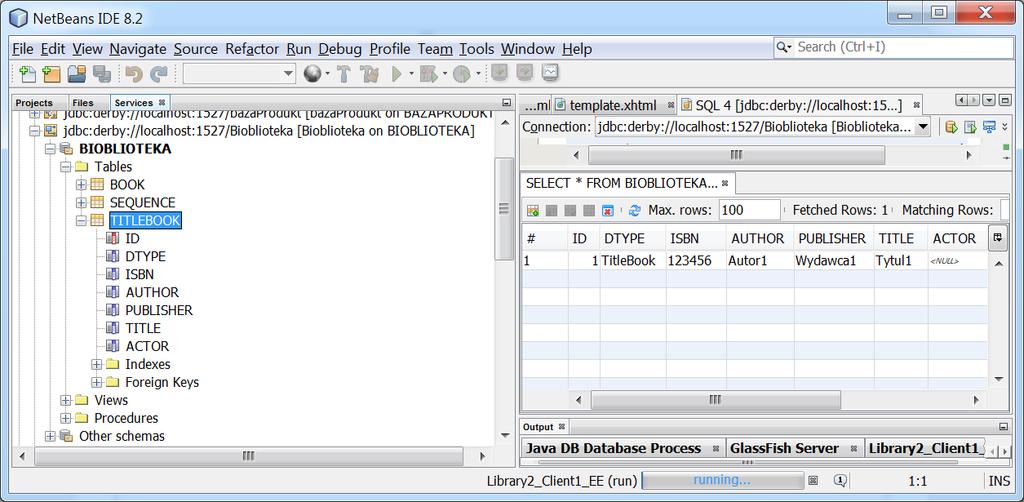1024x502 pixels.
Task: Open the File menu
Action: pyautogui.click(x=22, y=49)
